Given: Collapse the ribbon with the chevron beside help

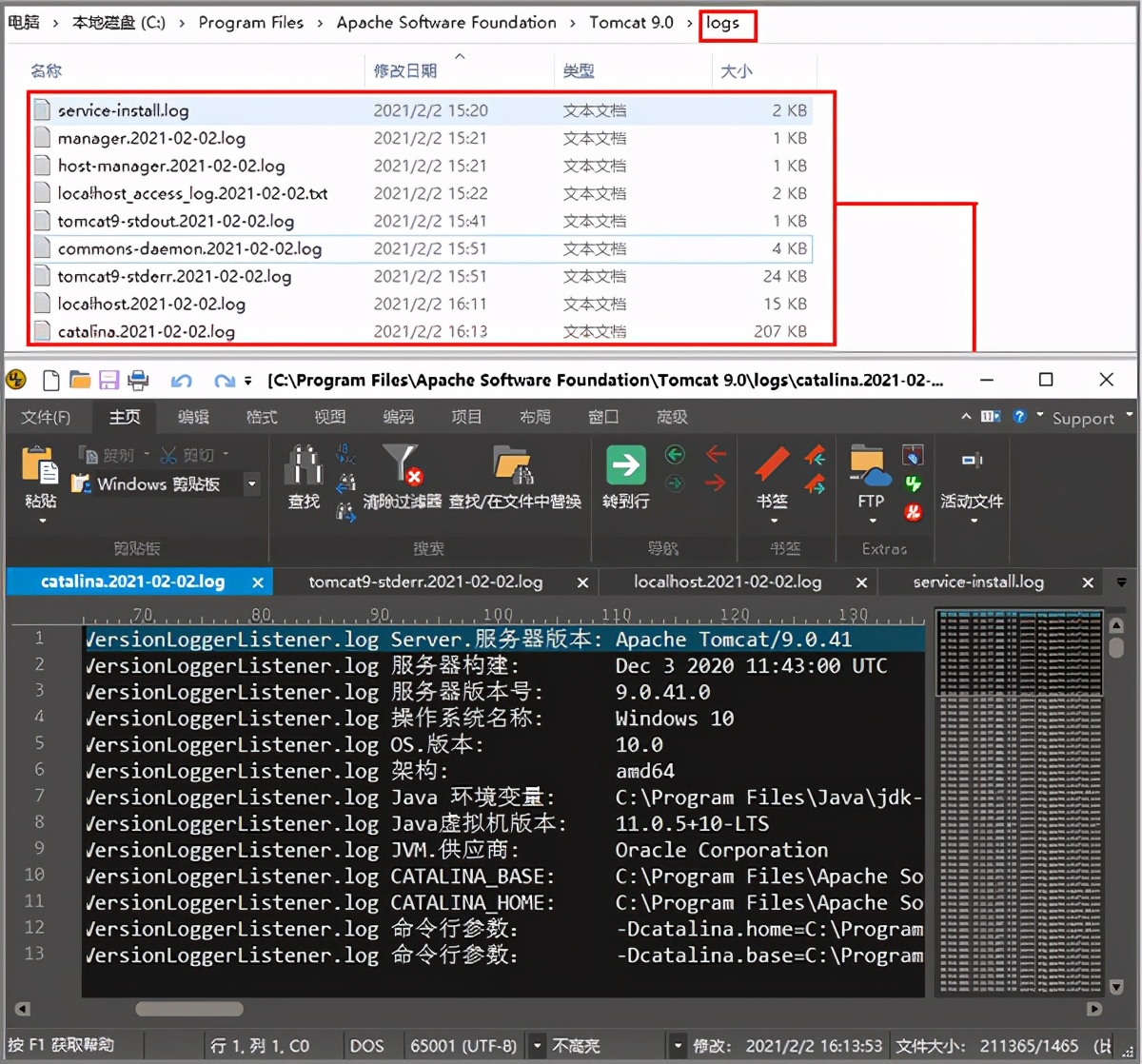Looking at the screenshot, I should [966, 417].
